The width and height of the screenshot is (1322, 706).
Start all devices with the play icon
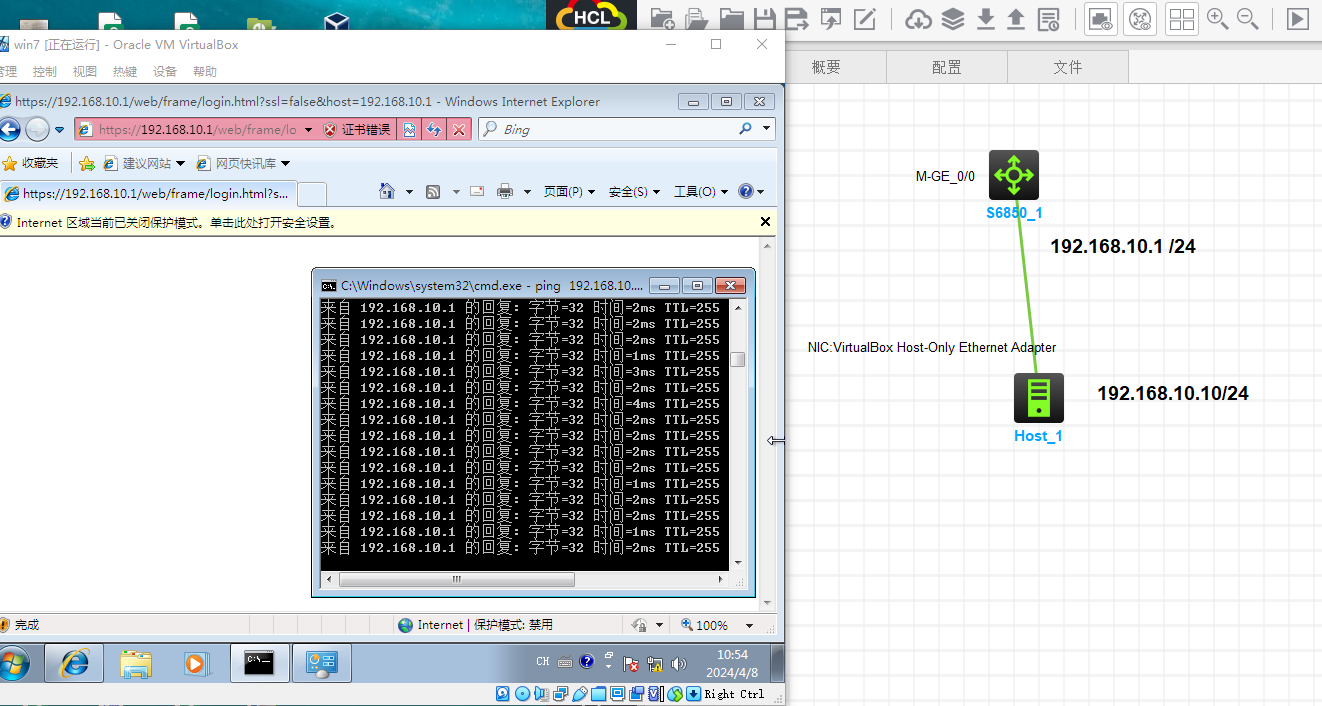tap(1297, 18)
